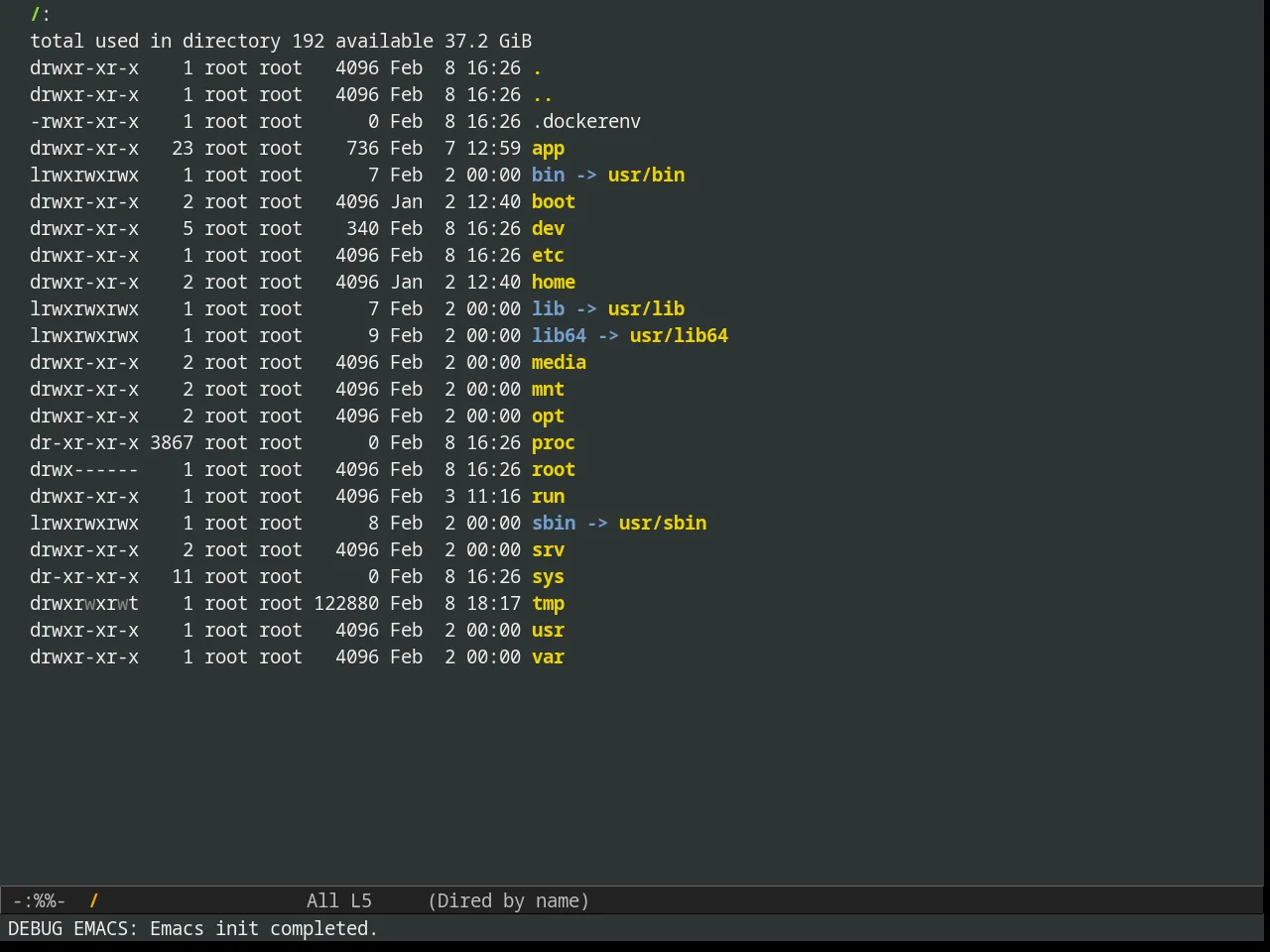
Task: Click time 18:17 on the tmp row
Action: pyautogui.click(x=493, y=604)
